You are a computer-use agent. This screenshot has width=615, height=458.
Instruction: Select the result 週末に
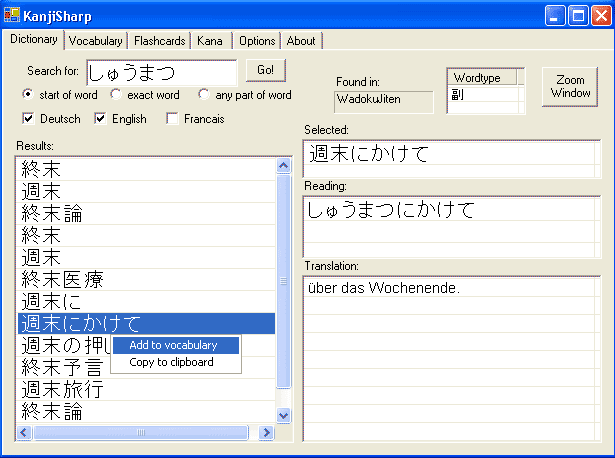point(146,302)
